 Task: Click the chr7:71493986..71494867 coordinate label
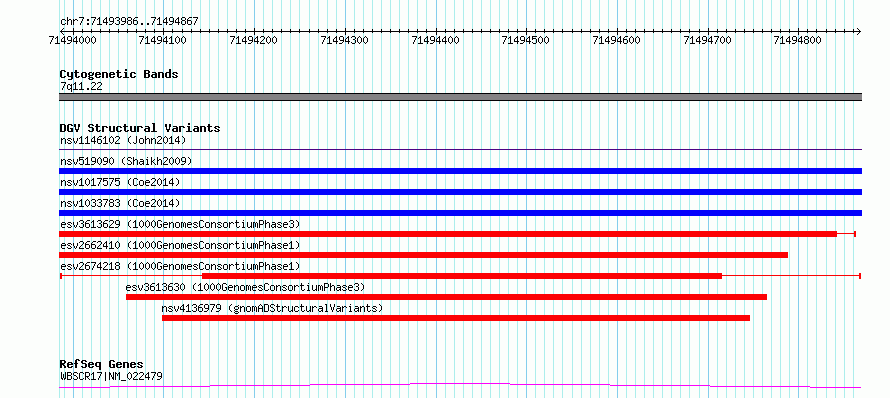[x=129, y=22]
